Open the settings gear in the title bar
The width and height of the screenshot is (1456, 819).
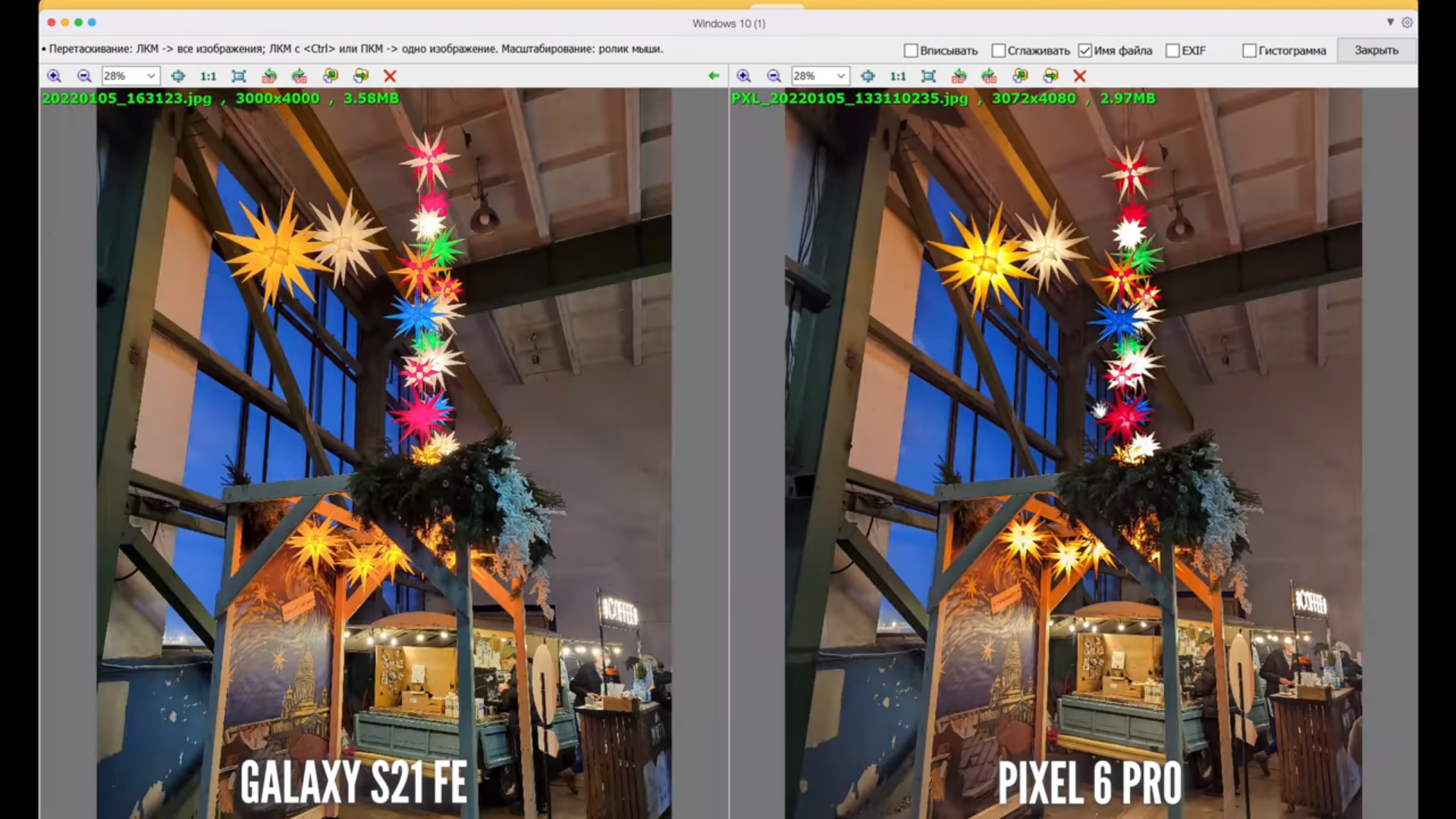pos(1407,23)
